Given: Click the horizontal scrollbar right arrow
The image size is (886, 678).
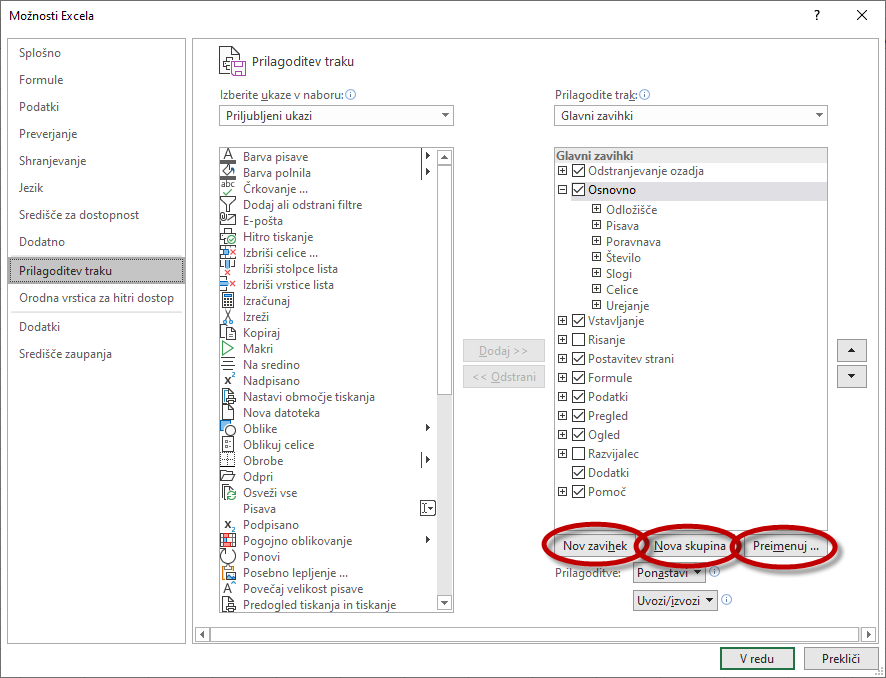Looking at the screenshot, I should point(869,634).
